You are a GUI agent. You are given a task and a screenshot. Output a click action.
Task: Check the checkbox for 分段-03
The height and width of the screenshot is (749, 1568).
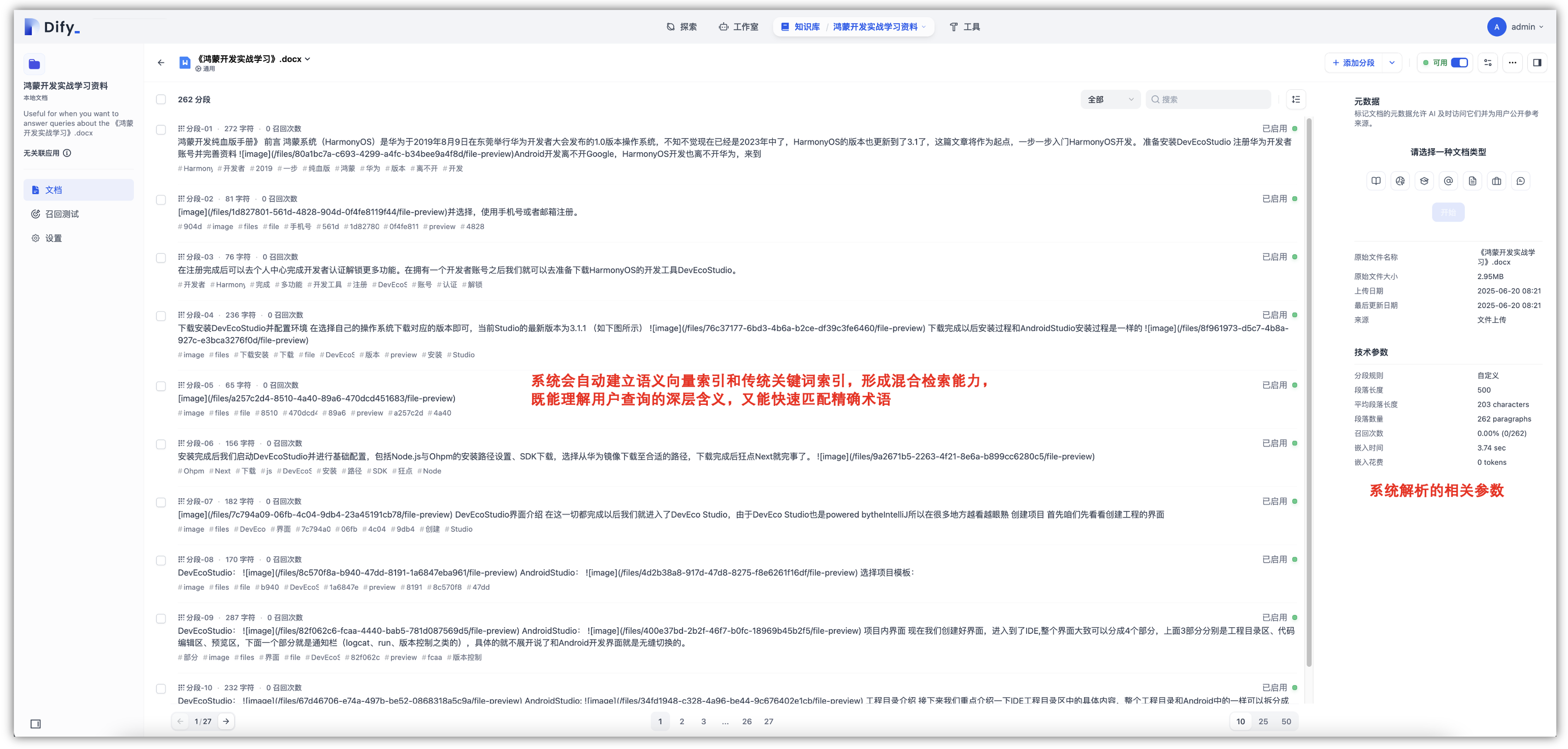pyautogui.click(x=160, y=258)
